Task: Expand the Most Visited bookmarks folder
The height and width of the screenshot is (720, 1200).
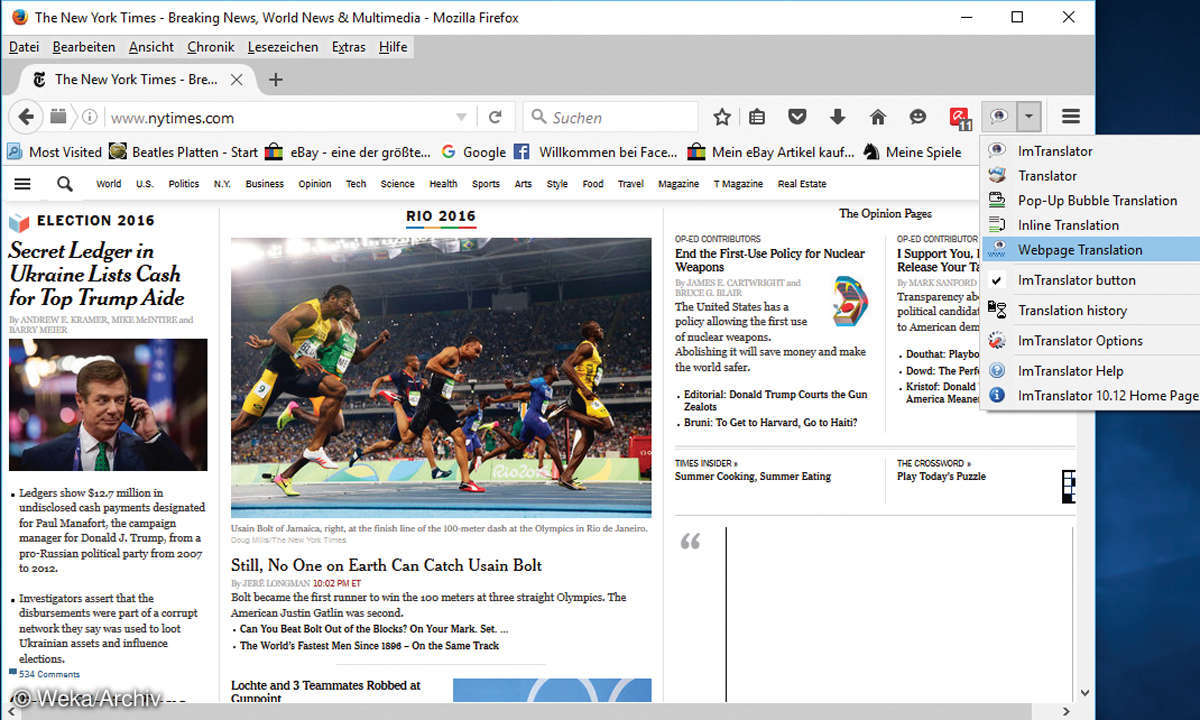Action: (54, 152)
